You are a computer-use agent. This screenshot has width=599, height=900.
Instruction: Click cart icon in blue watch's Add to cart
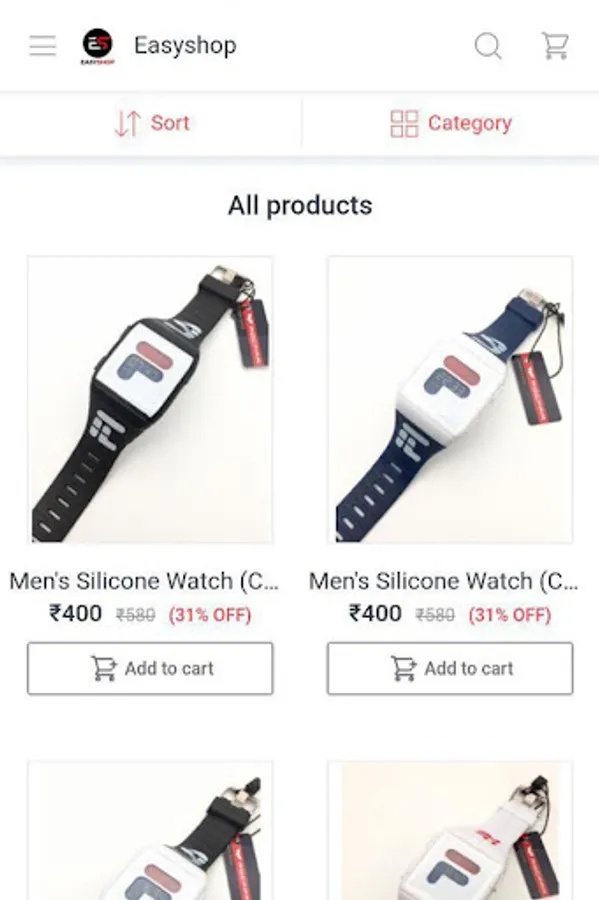tap(403, 668)
